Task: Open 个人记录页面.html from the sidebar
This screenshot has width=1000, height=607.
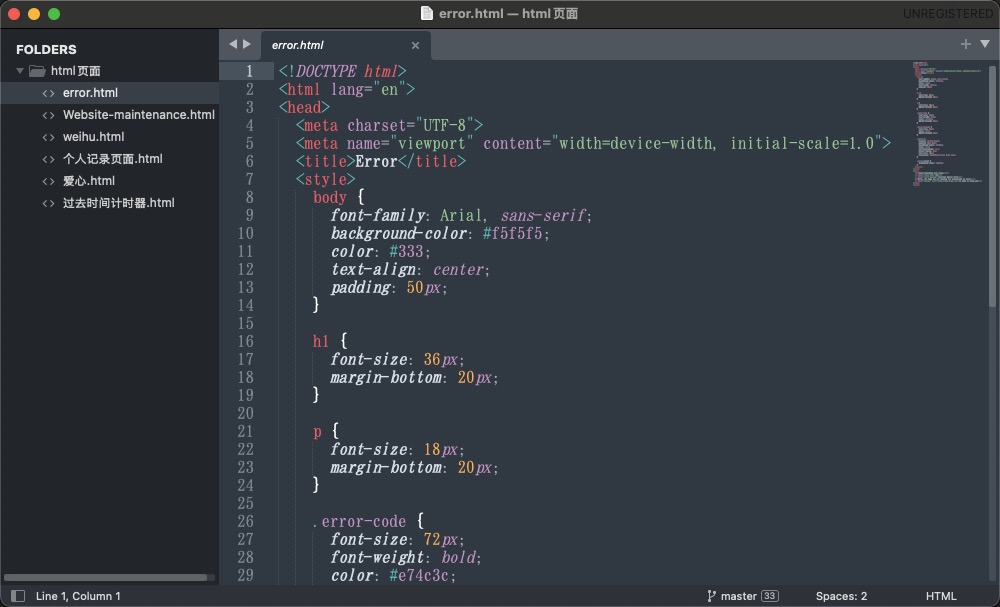Action: coord(112,159)
